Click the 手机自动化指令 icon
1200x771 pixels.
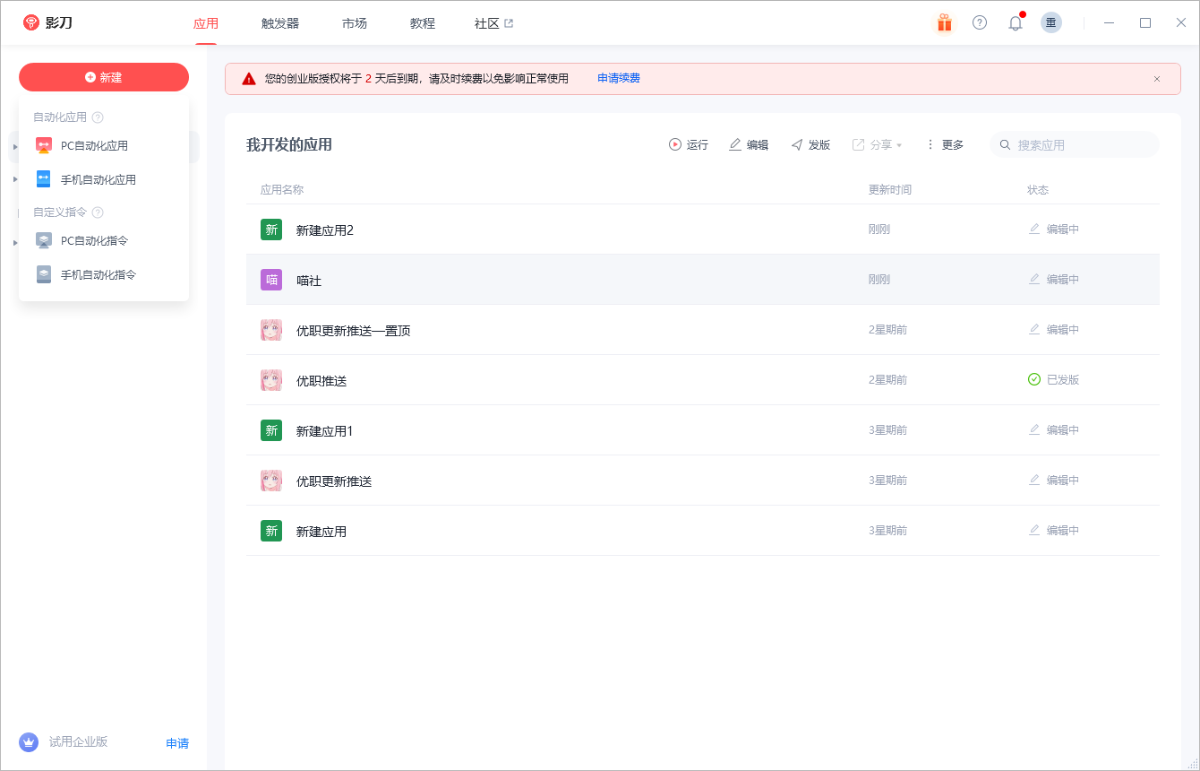44,275
